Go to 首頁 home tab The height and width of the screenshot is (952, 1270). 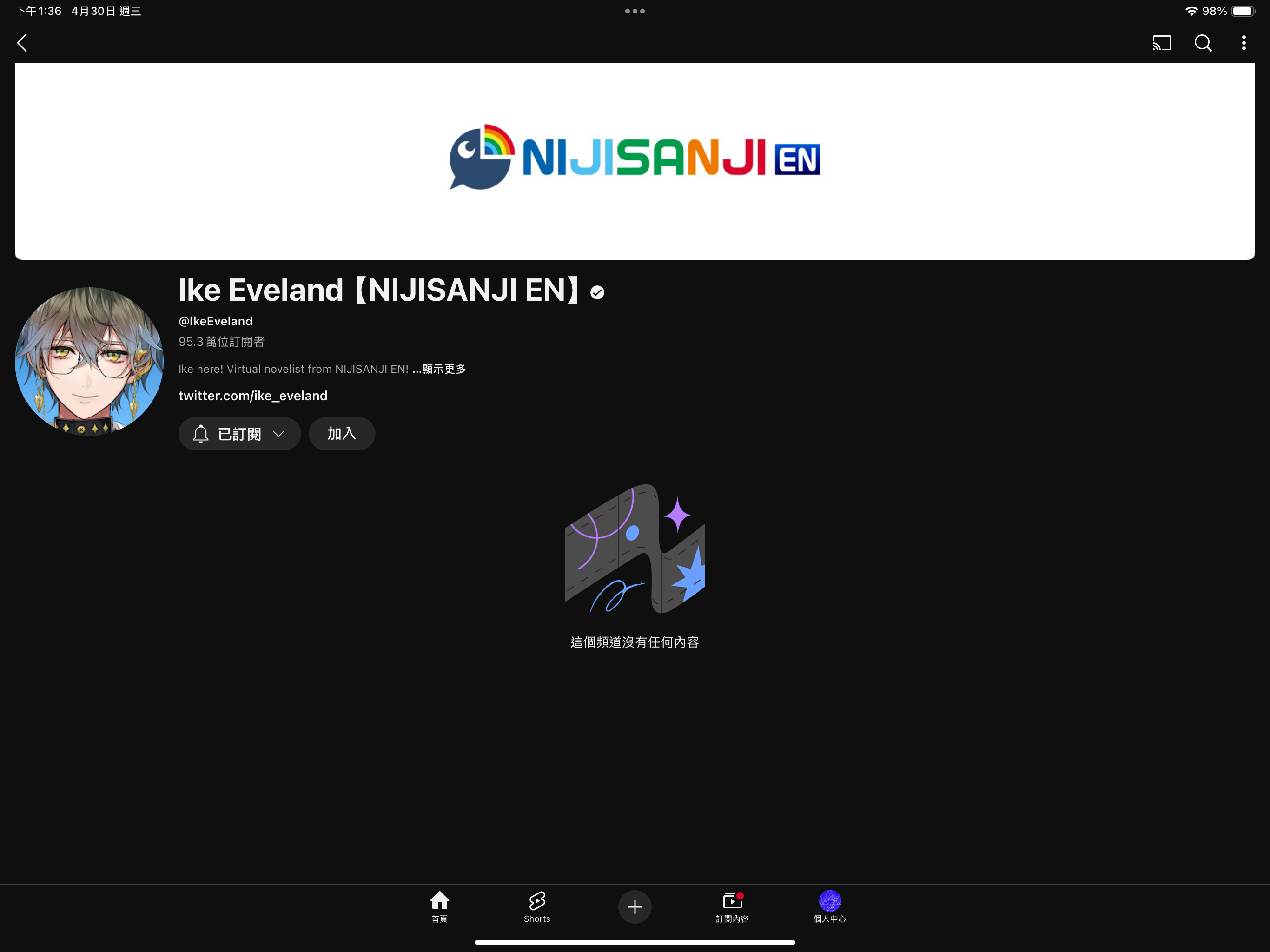tap(439, 906)
